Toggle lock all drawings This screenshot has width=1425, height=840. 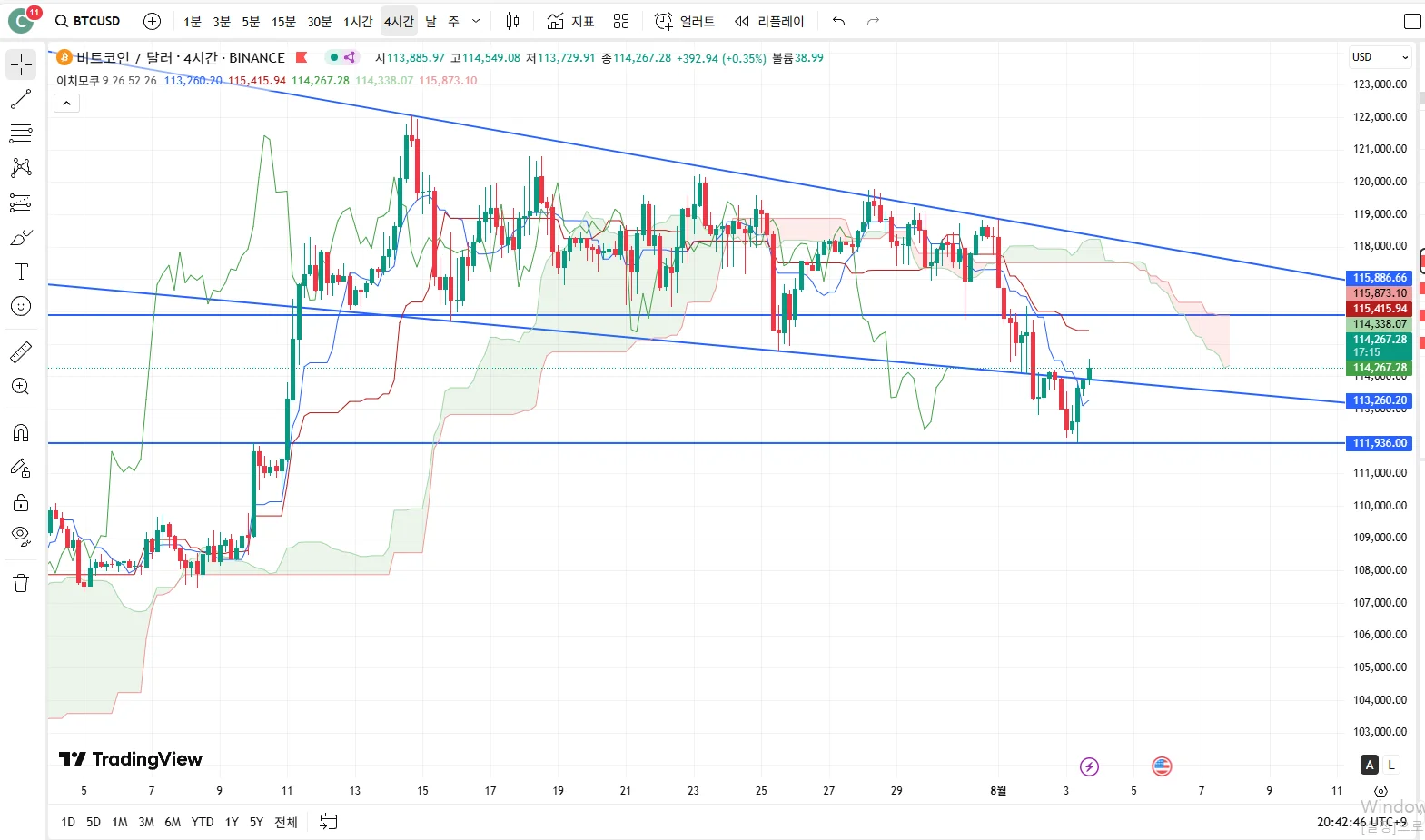pyautogui.click(x=21, y=503)
